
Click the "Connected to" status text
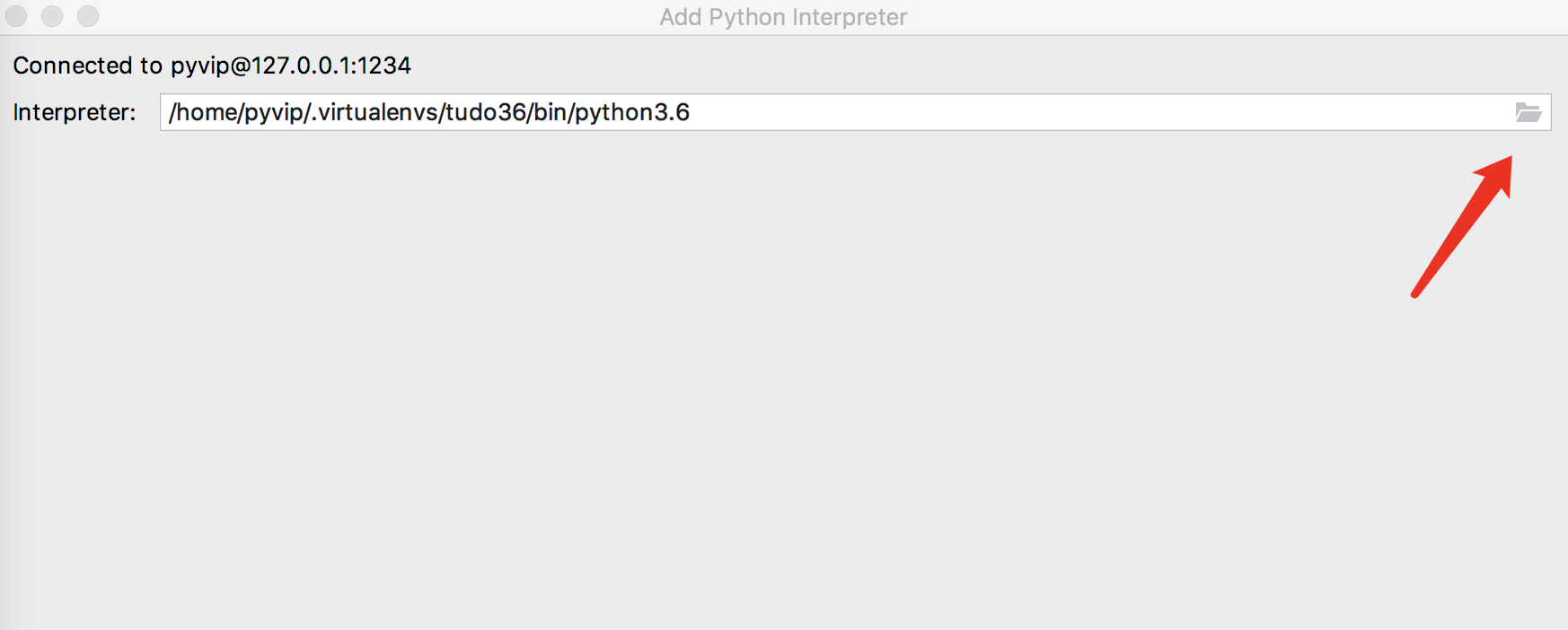[87, 66]
